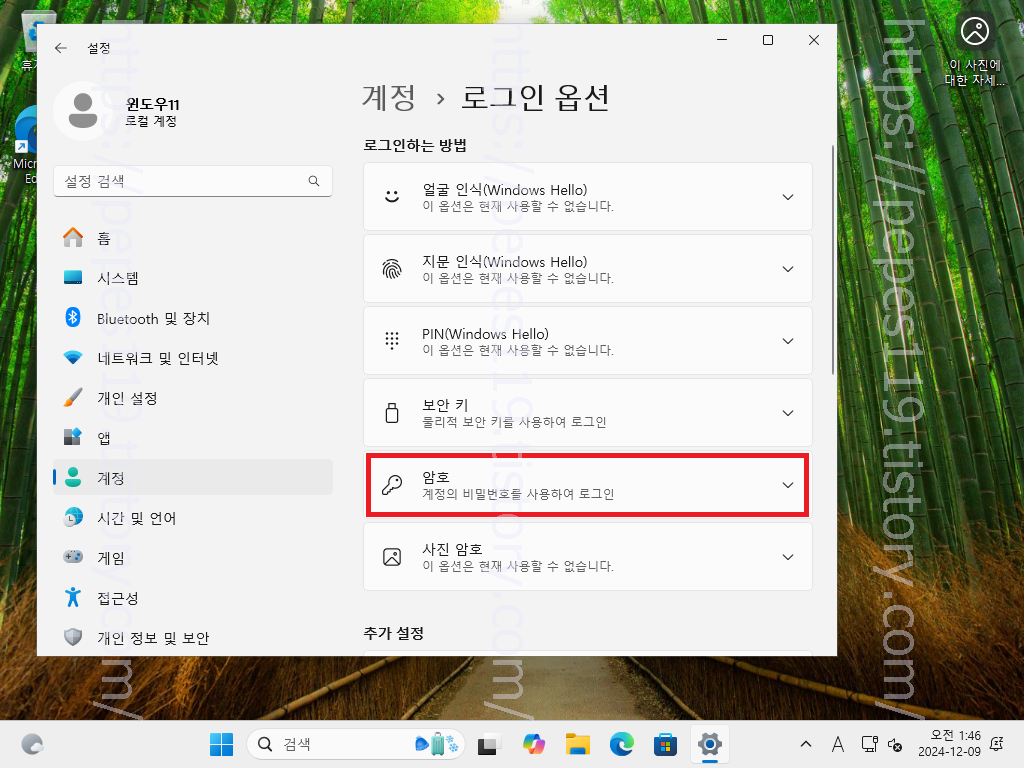Screen dimensions: 1024x768
Task: Expand the 보안 키 chevron
Action: tap(788, 413)
